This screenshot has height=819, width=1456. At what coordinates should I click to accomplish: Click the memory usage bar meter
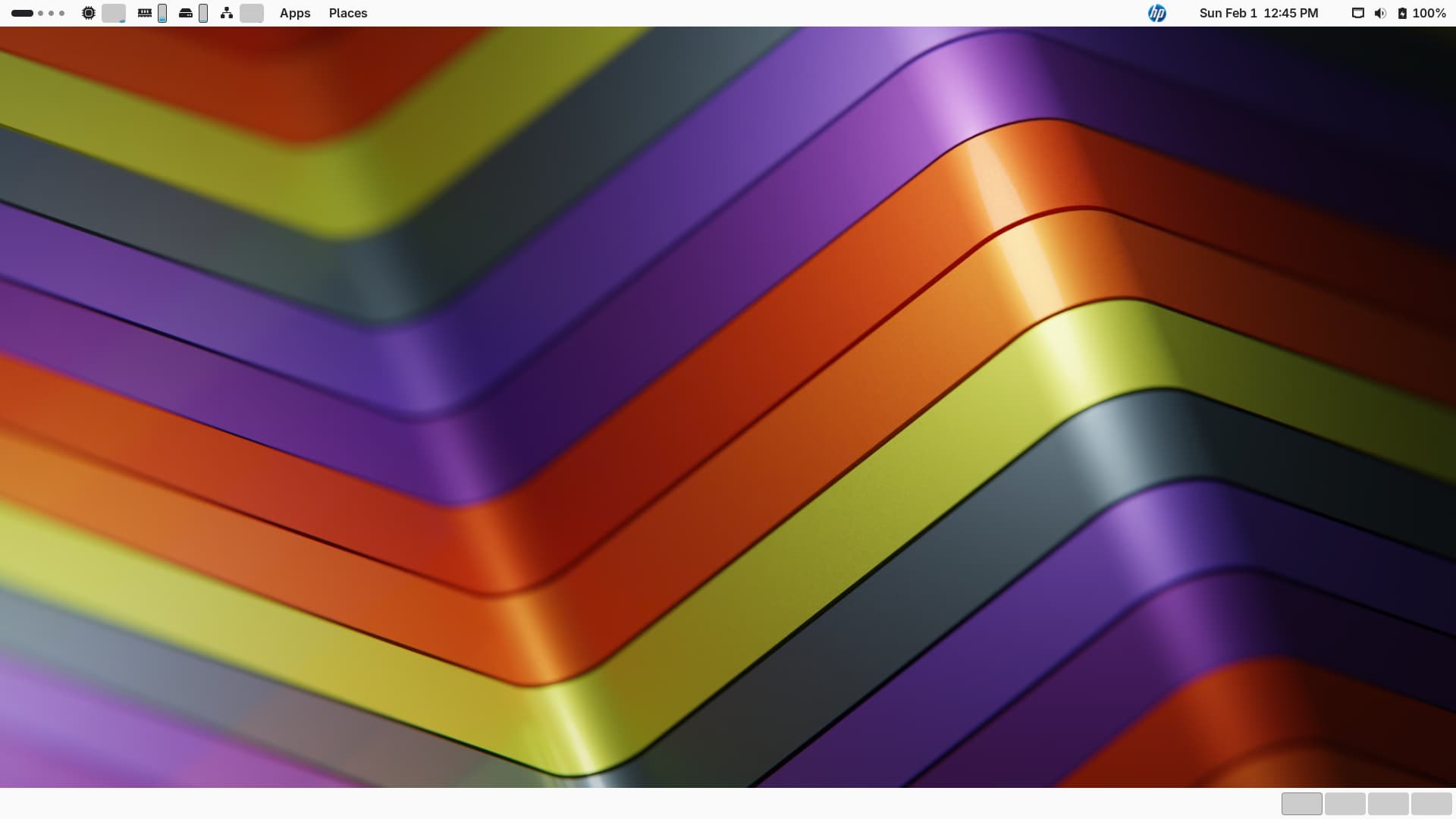coord(162,13)
